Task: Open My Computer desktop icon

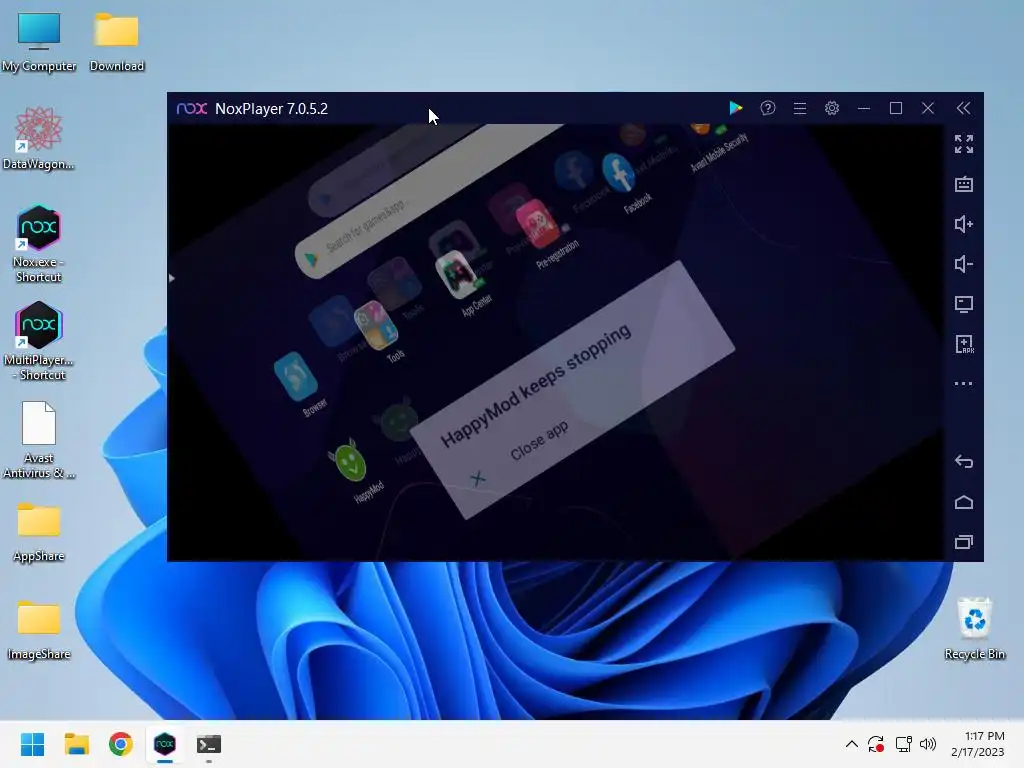Action: tap(39, 42)
